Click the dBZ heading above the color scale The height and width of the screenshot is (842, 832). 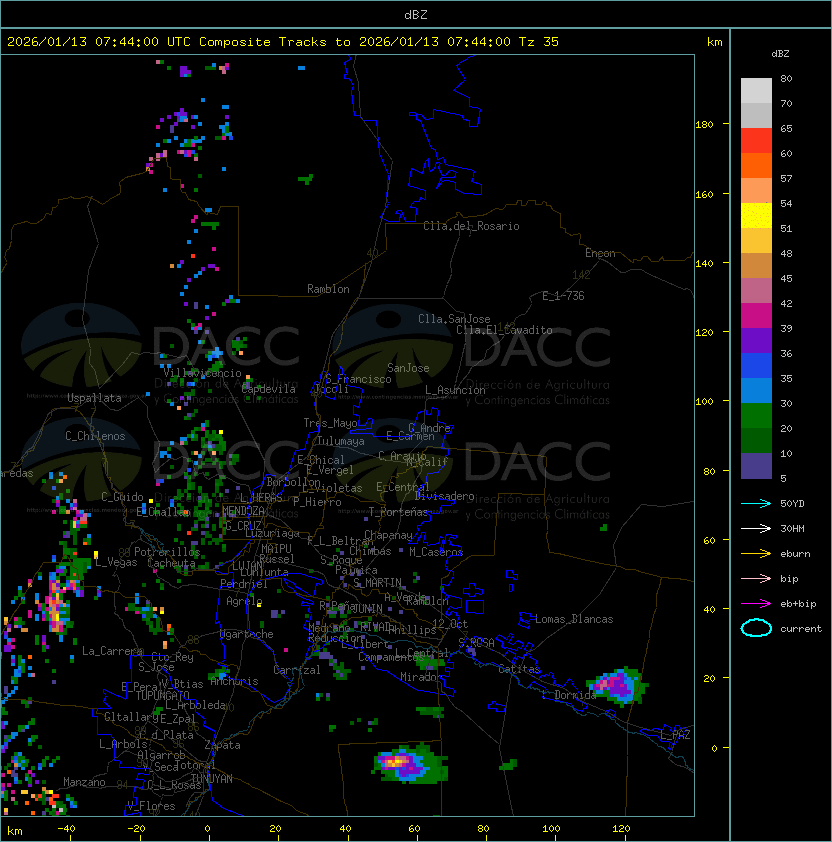[780, 54]
